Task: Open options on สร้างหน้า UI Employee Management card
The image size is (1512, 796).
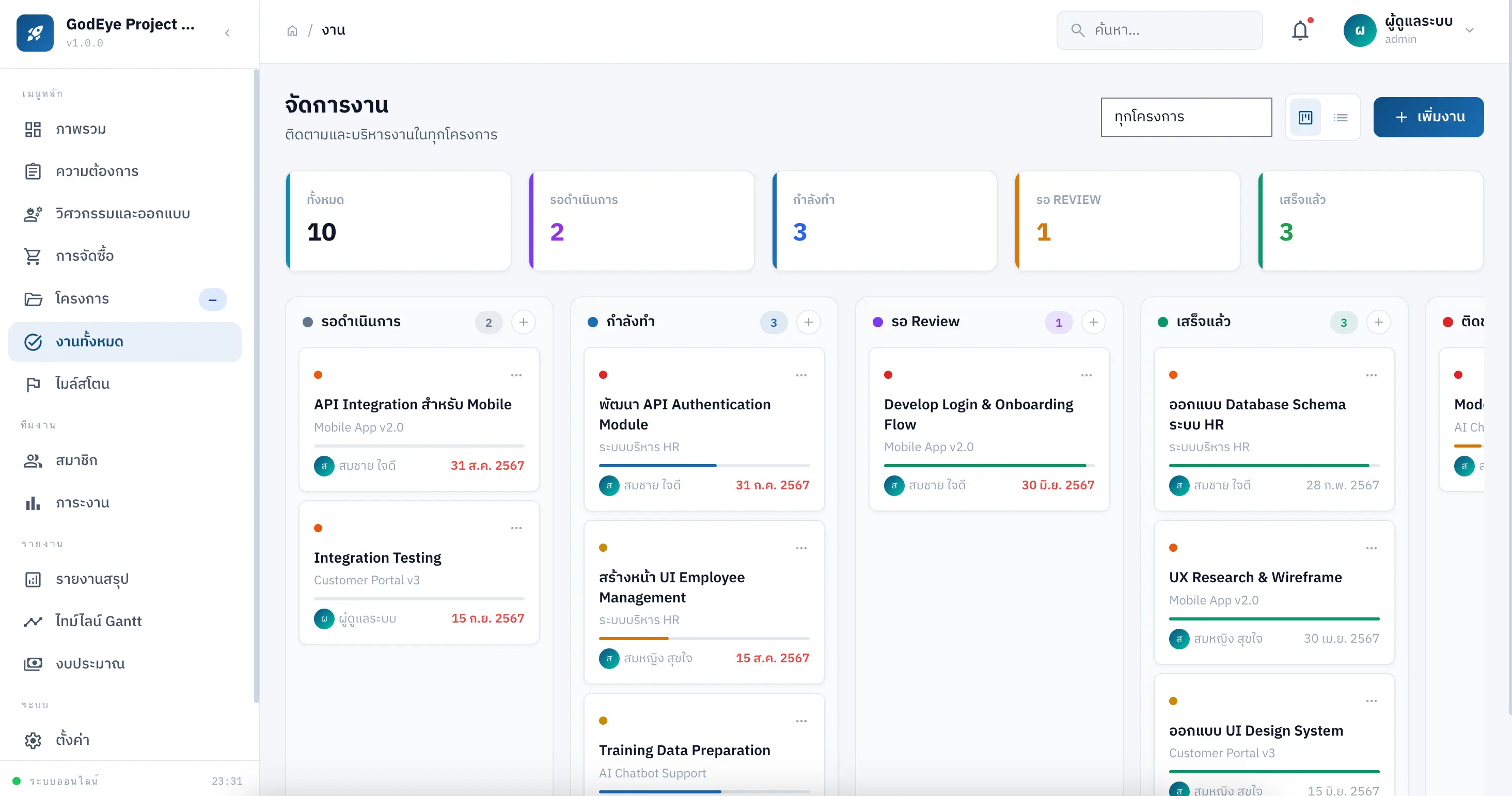Action: [801, 548]
